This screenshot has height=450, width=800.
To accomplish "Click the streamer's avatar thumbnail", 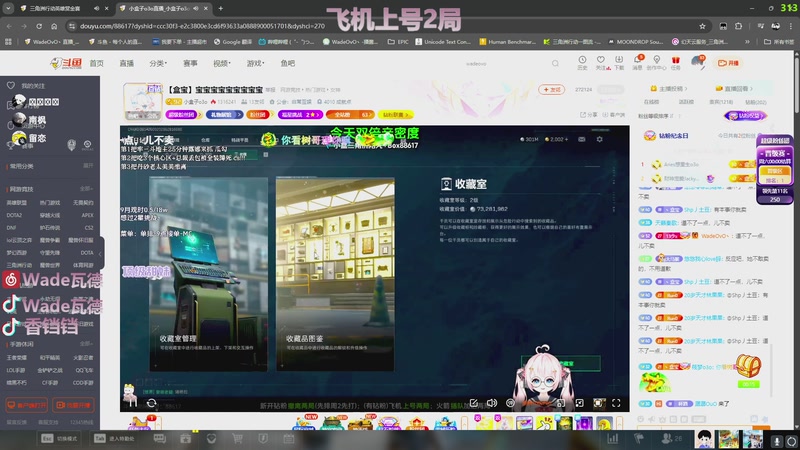I will click(143, 102).
